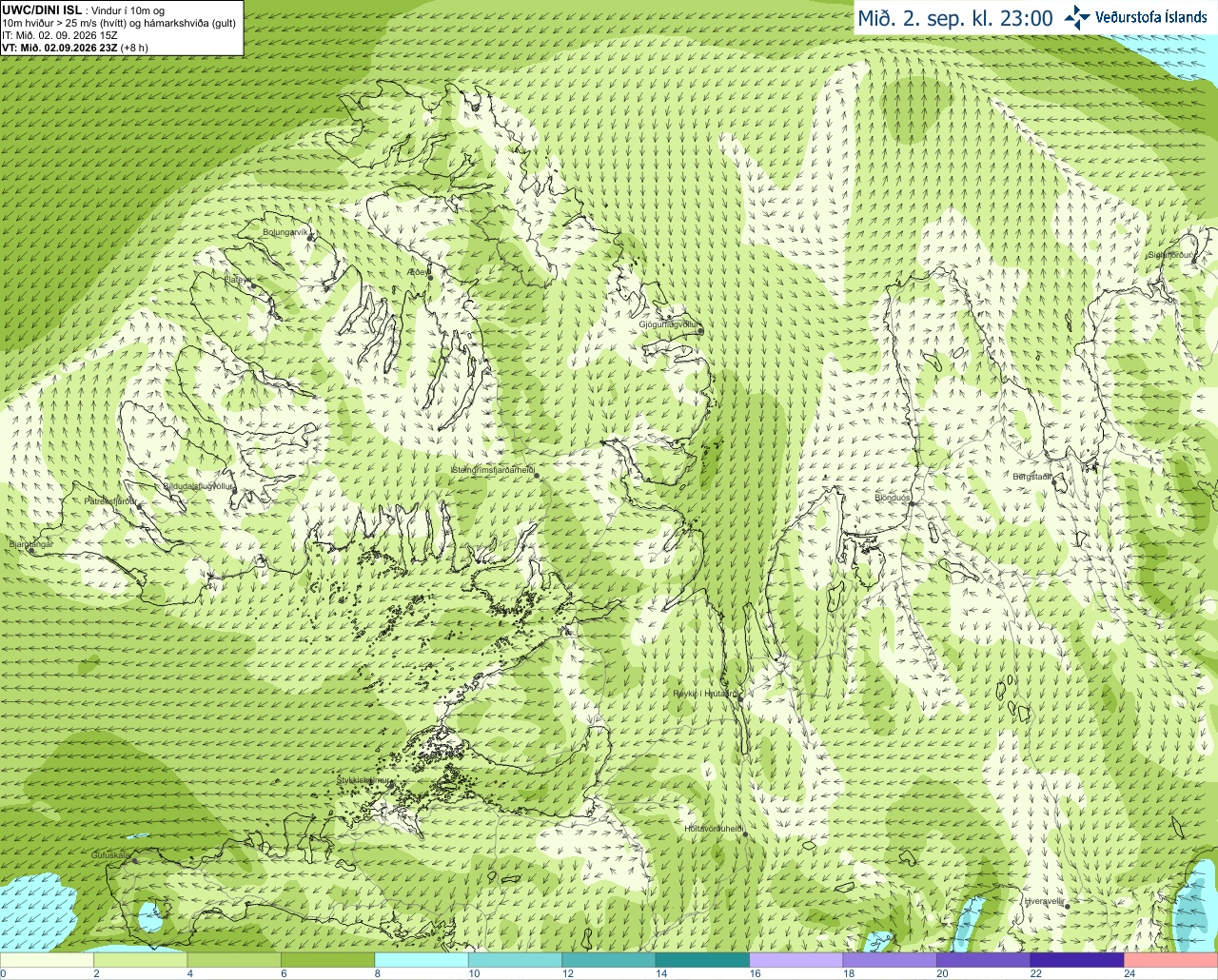Choose the palest 0–2 legend swatch
Screen dimensions: 1218x980
coord(47,960)
